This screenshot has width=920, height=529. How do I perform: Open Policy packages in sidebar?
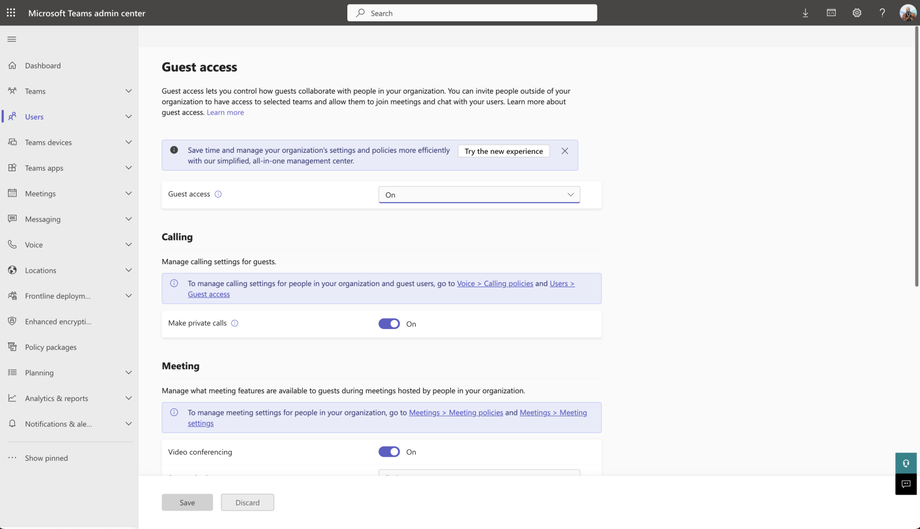click(x=51, y=347)
